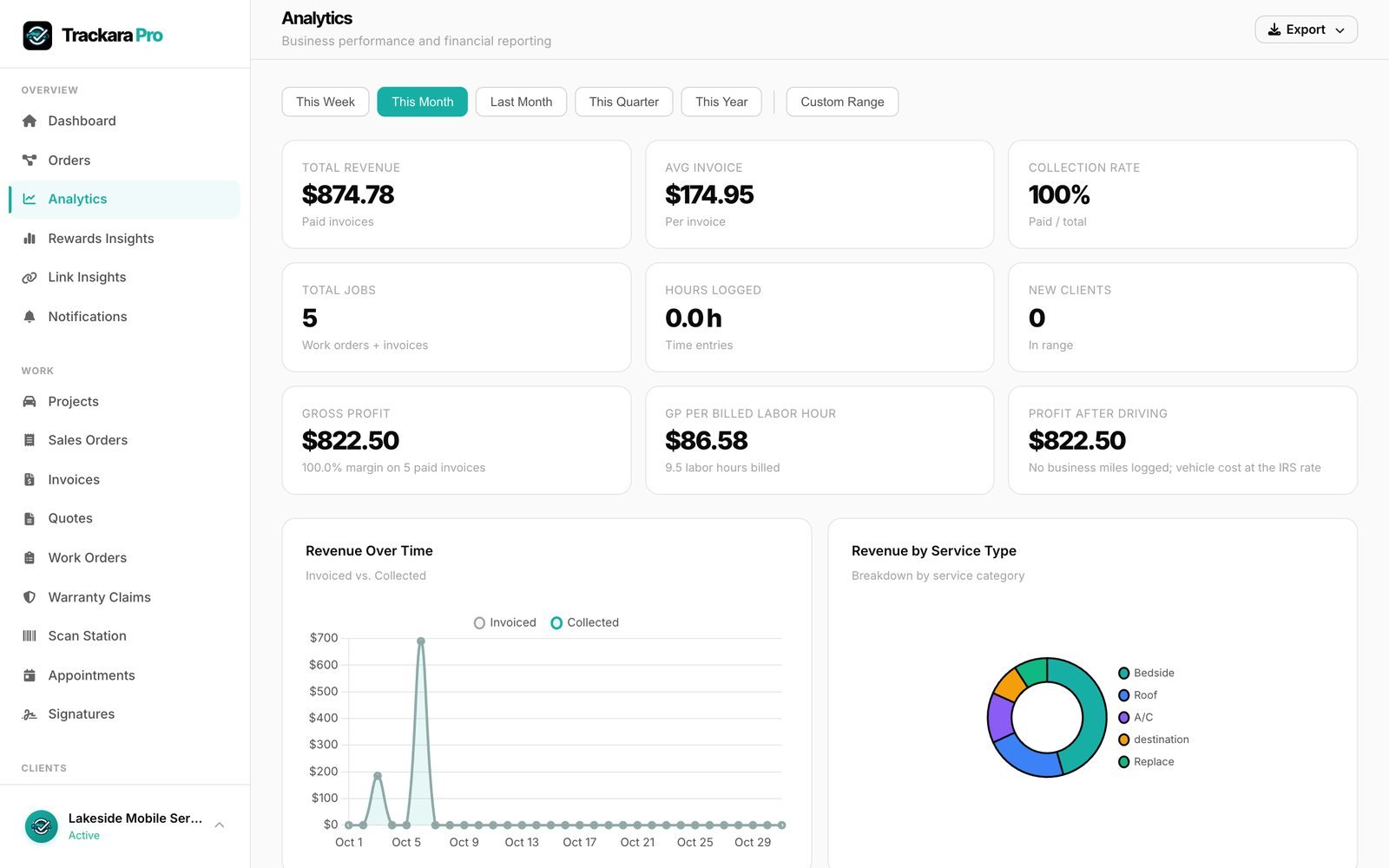
Task: Expand the Lakeside Mobile account chevron
Action: pos(220,825)
